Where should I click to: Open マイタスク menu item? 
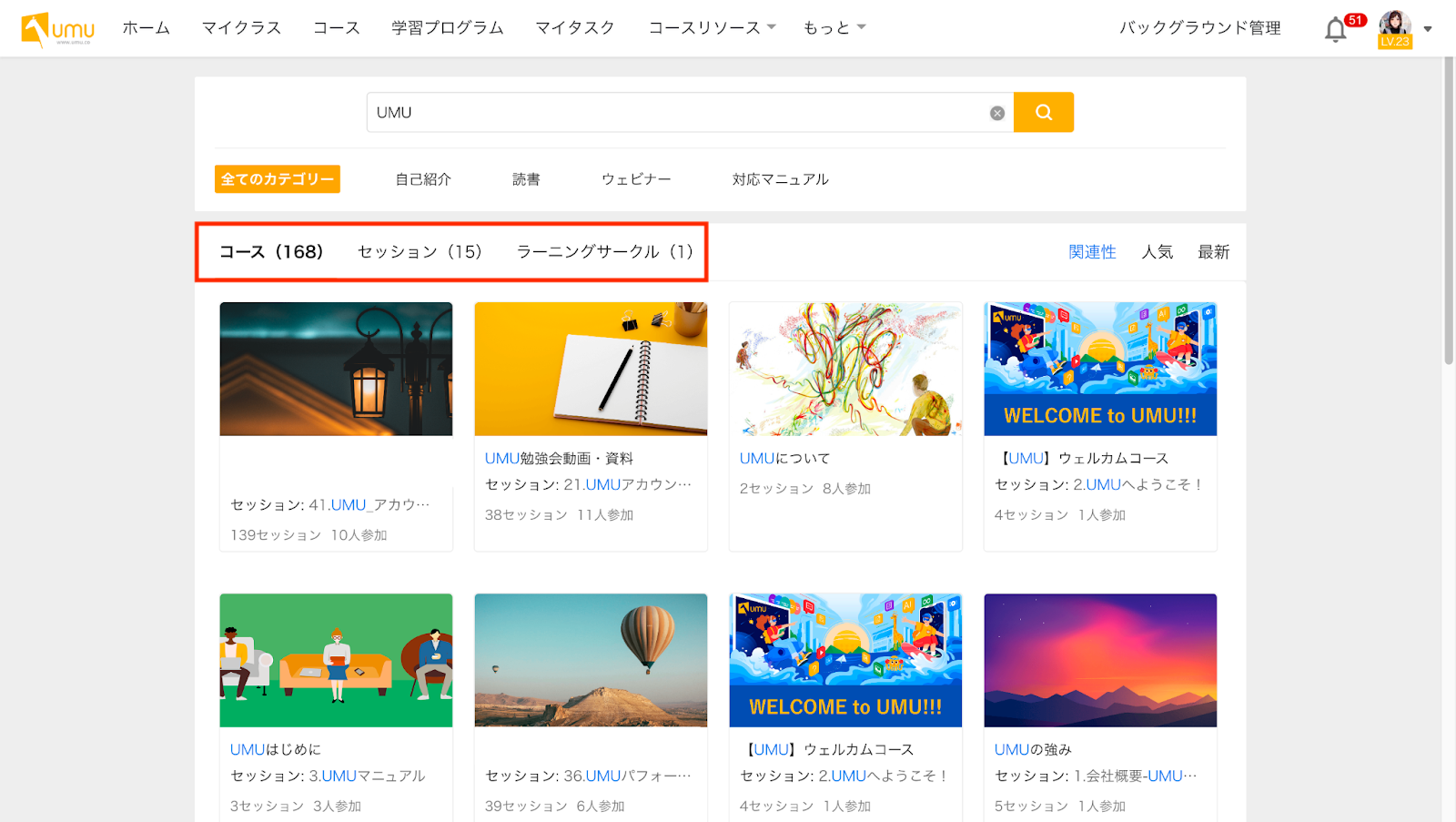575,28
